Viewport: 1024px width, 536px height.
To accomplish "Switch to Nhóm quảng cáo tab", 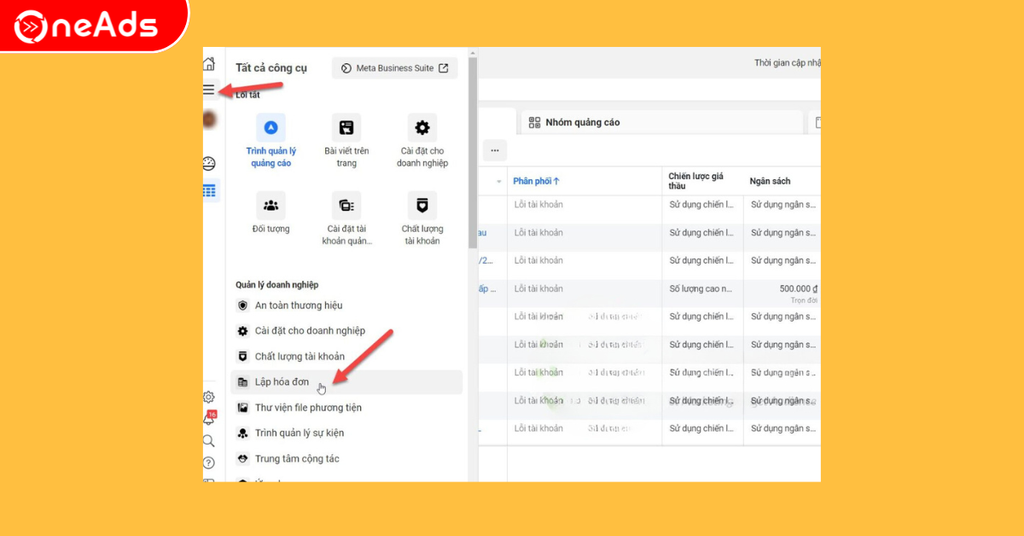I will [582, 122].
